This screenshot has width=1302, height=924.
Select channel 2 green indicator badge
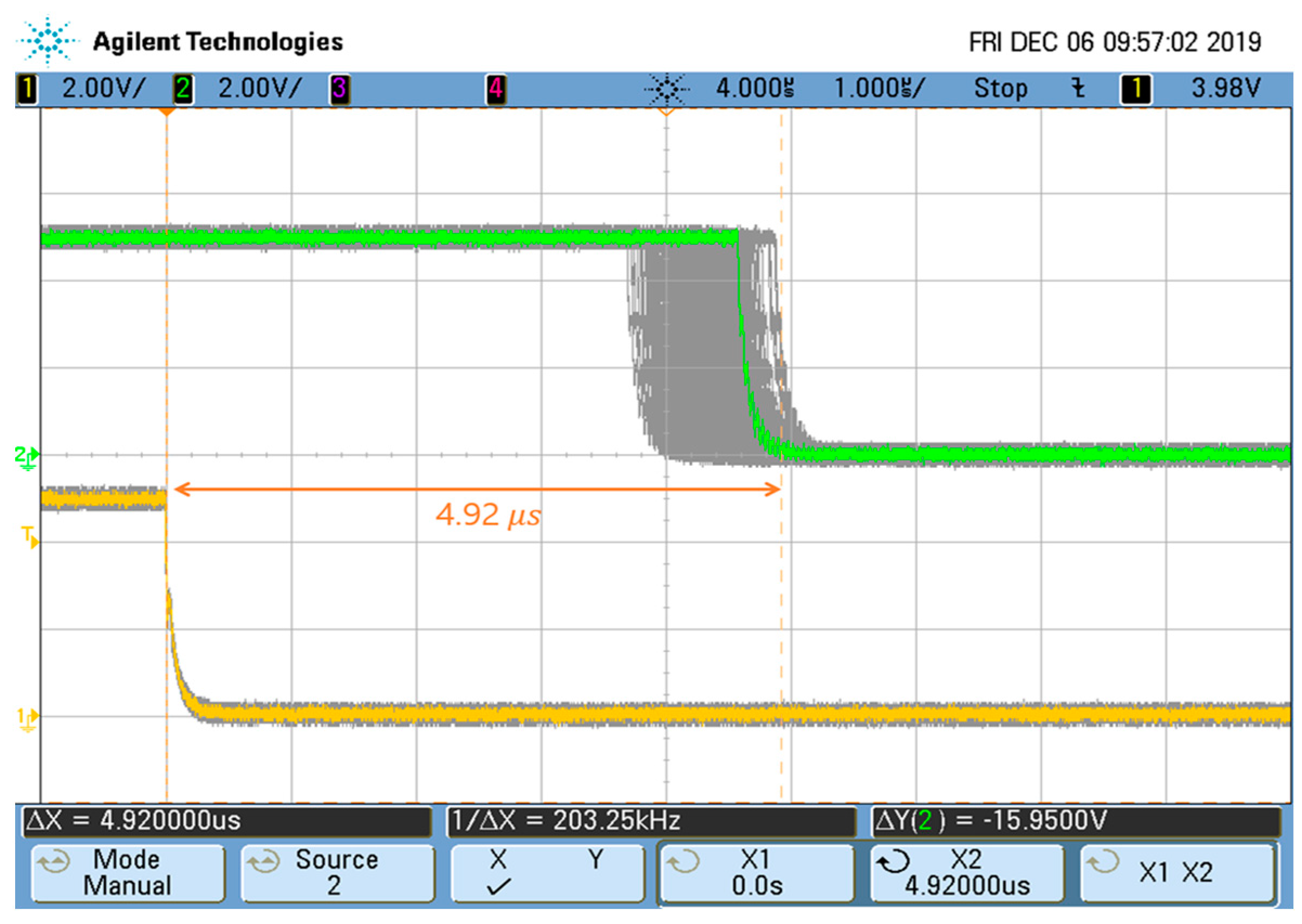(183, 89)
